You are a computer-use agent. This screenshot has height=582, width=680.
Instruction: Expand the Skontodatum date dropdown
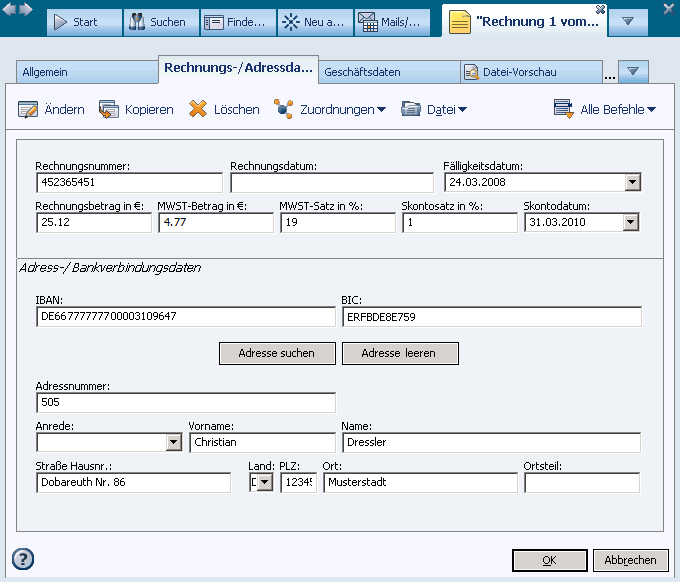point(631,223)
